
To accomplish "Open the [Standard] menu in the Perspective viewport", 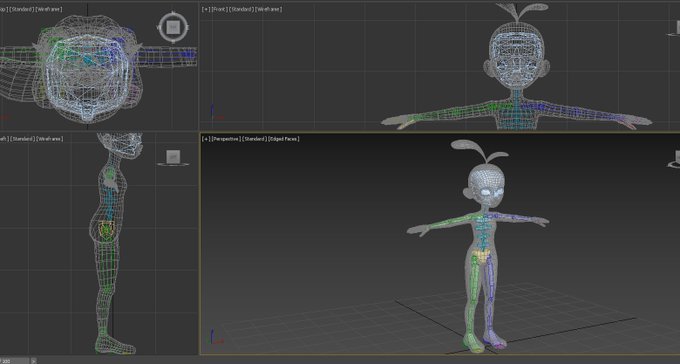I will point(254,139).
